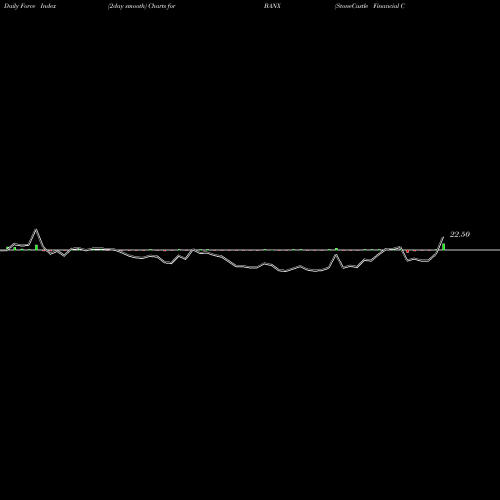This screenshot has height=500, width=500.
Task: Click the 'Daily Force Index' title text
Action: click(30, 6)
